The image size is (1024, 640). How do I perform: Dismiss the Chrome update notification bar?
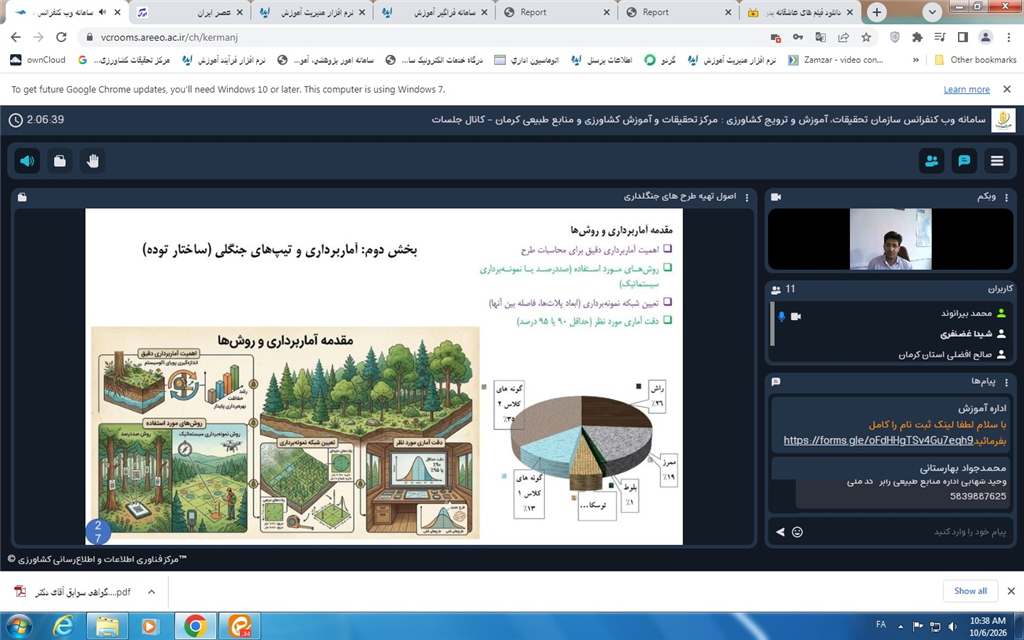click(1007, 89)
